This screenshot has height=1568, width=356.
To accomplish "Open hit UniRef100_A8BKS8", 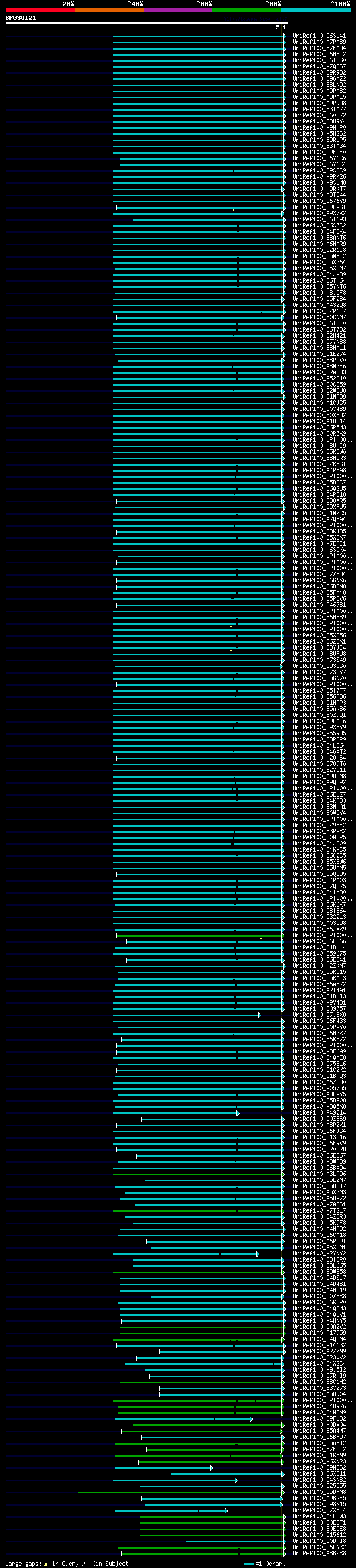I will [x=319, y=1553].
